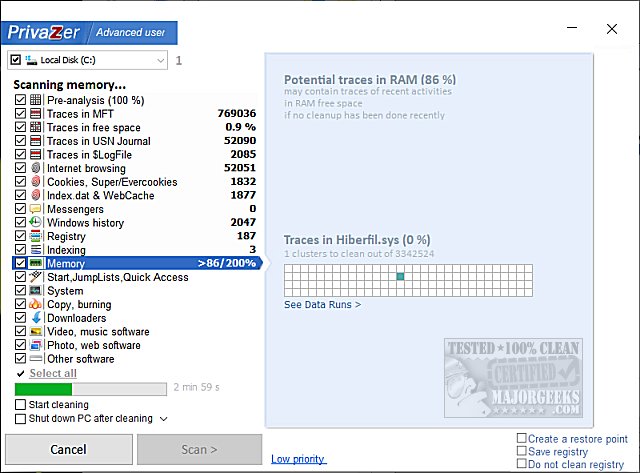Enable the Save registry checkbox
640x473 pixels.
tap(521, 451)
